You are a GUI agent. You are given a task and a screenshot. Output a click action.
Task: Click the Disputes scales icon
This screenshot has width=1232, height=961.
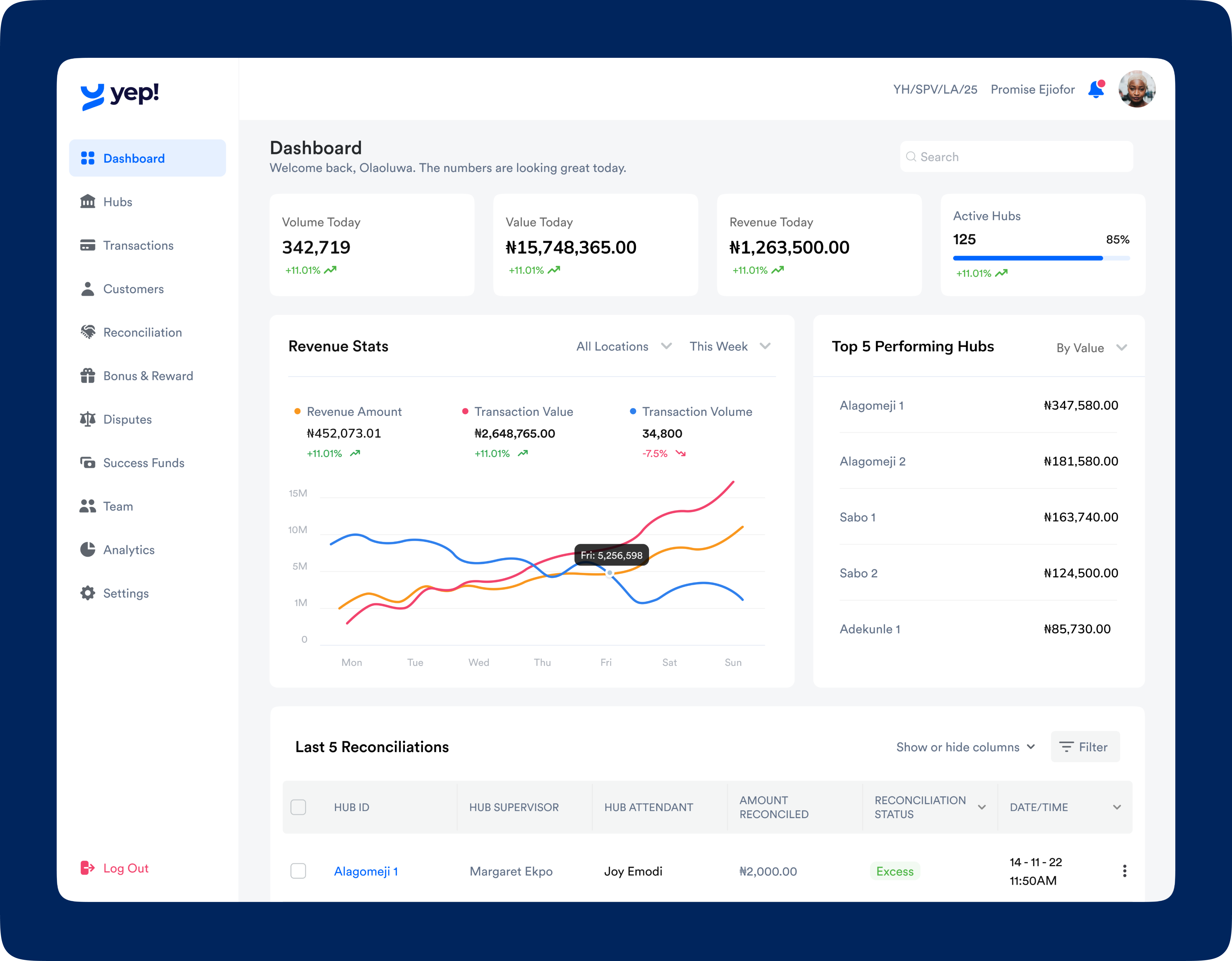tap(88, 419)
